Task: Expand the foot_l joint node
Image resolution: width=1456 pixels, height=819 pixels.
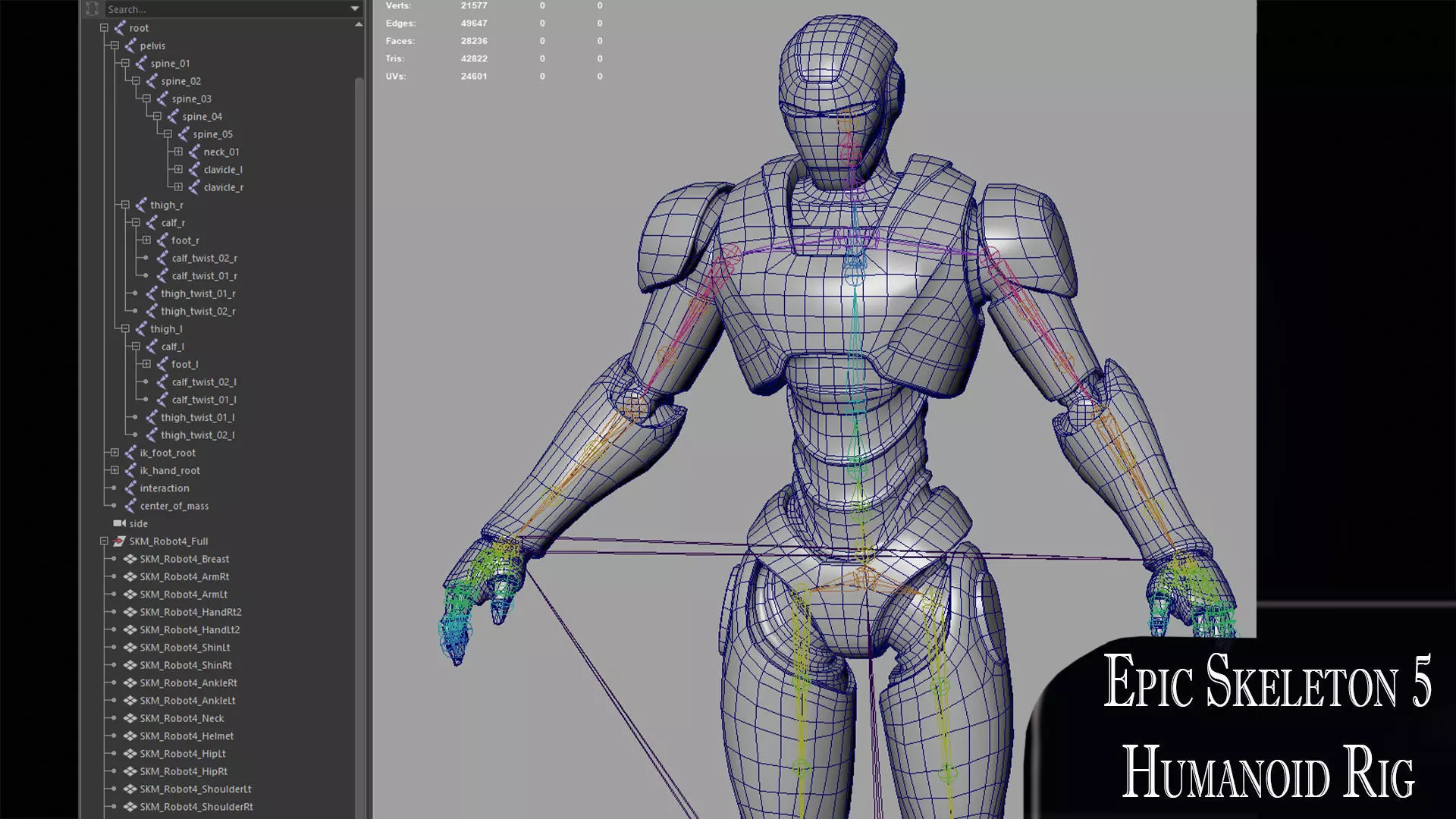Action: pos(146,364)
